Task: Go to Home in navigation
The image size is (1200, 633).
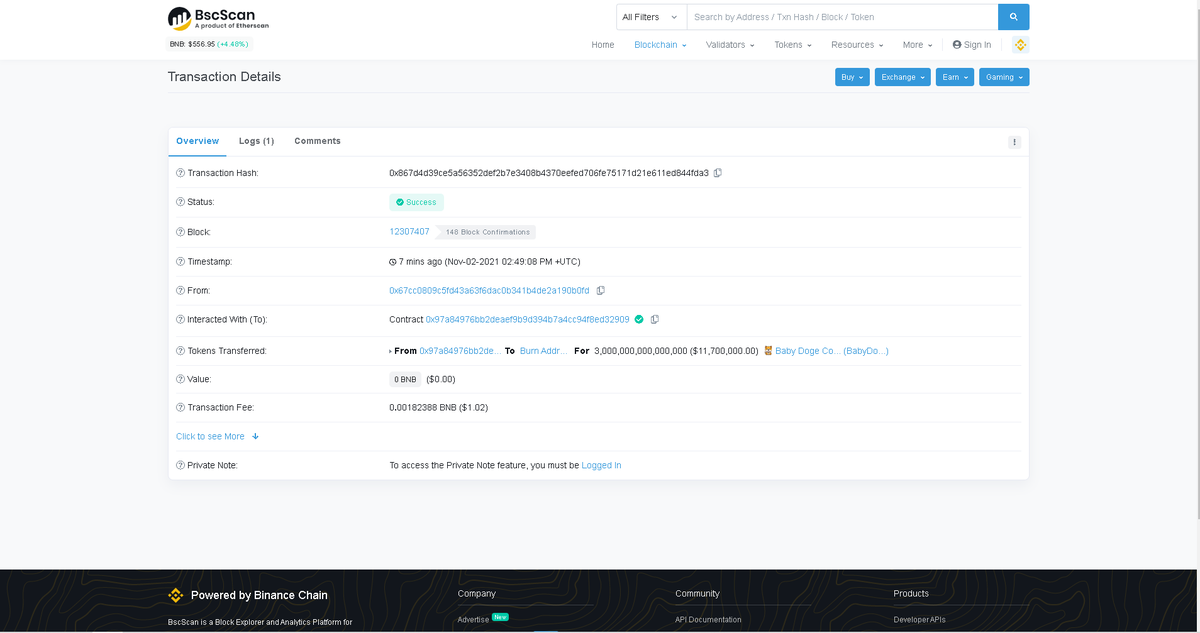Action: pos(603,45)
